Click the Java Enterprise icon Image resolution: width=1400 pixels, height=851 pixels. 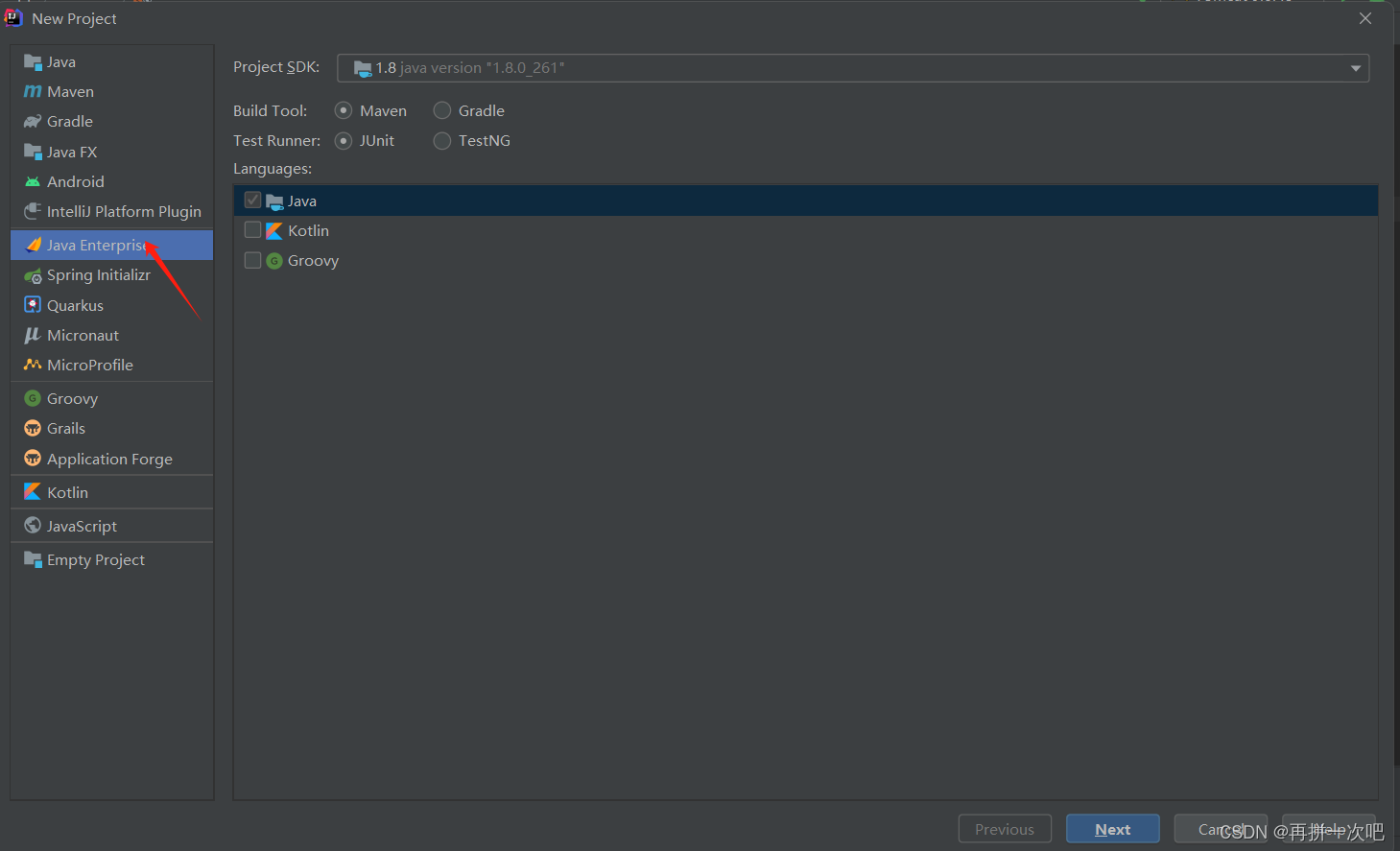tap(34, 245)
